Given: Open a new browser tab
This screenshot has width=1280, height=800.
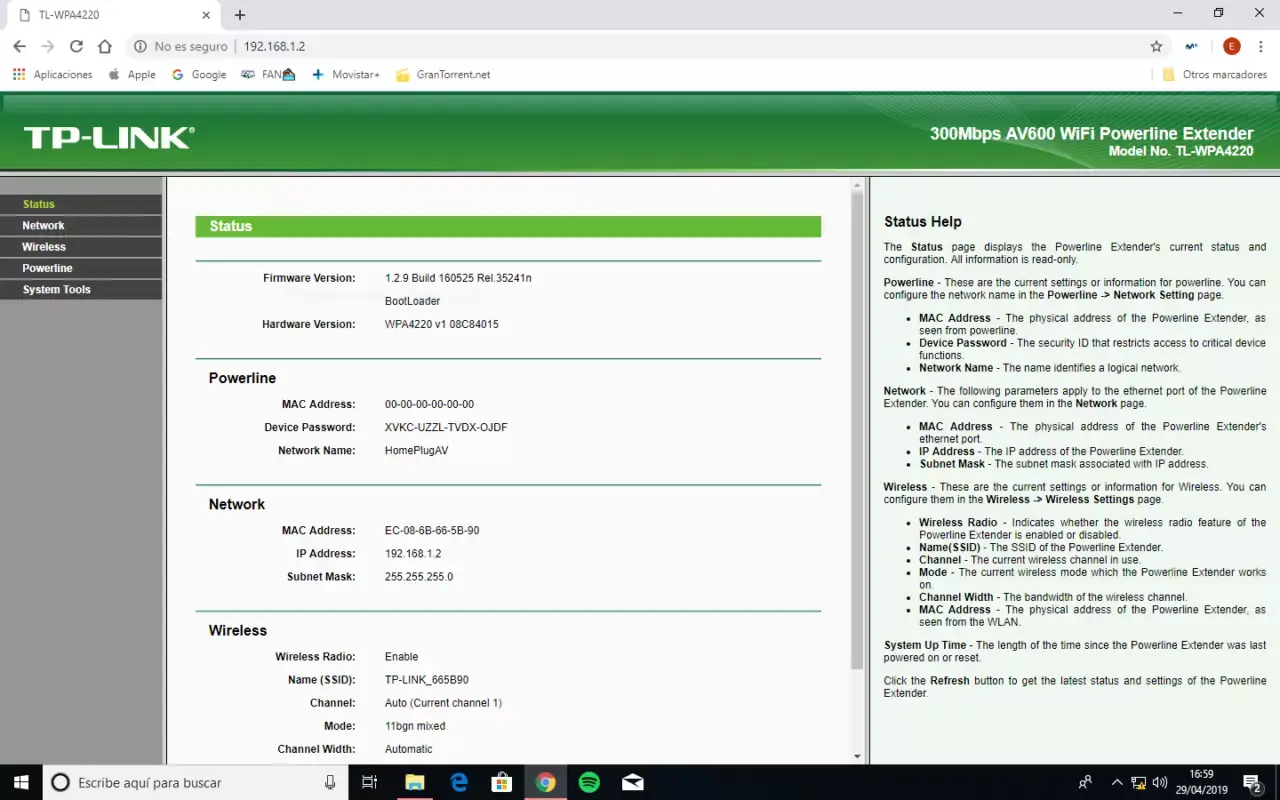Looking at the screenshot, I should pos(240,15).
